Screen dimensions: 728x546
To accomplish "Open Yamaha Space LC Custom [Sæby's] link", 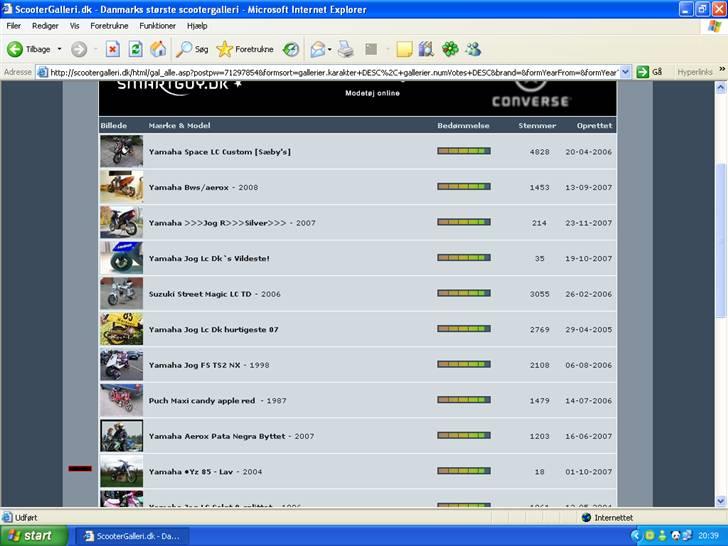I will (220, 152).
